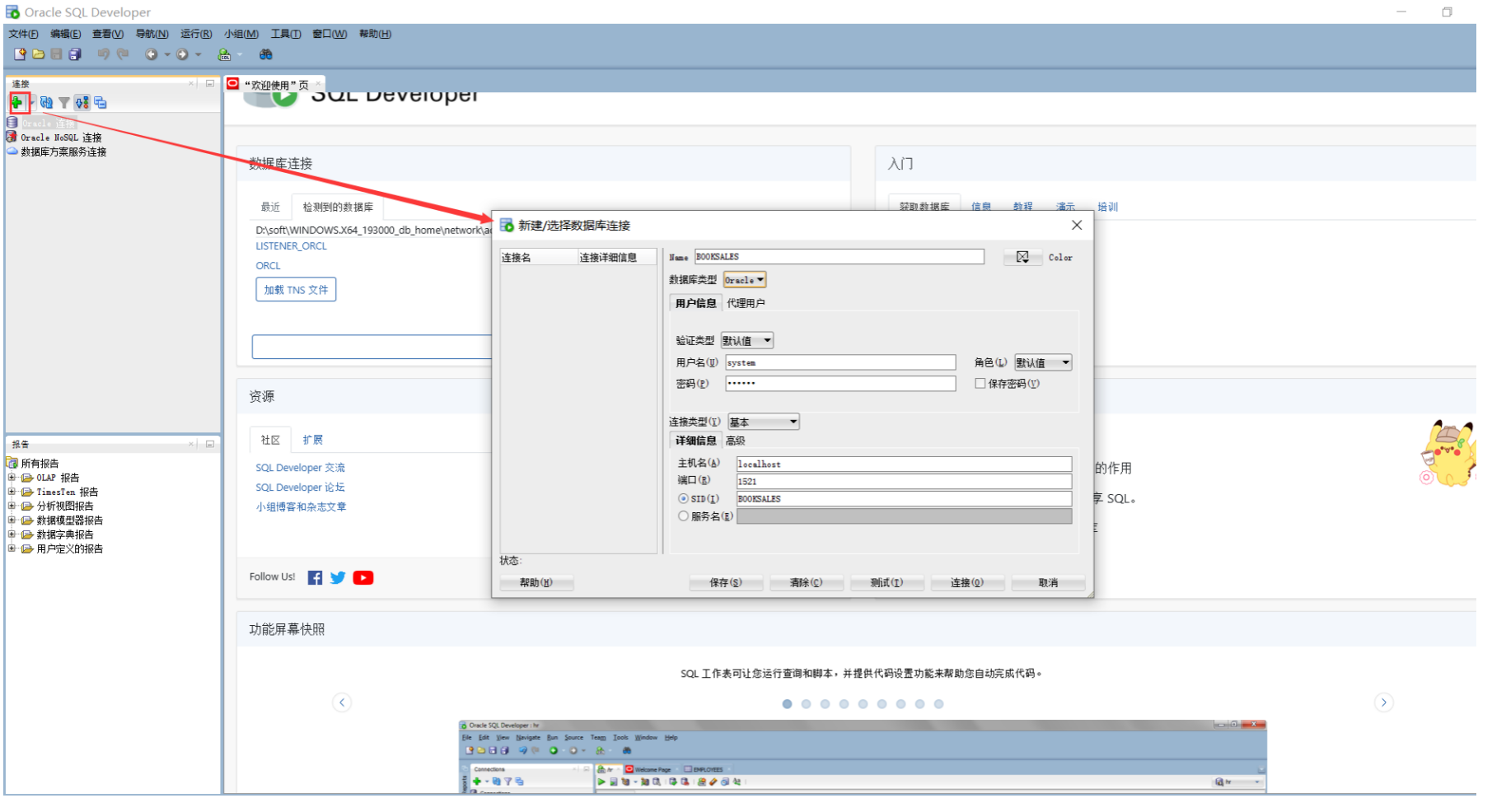
Task: Check the 保存密码 checkbox
Action: pos(980,384)
